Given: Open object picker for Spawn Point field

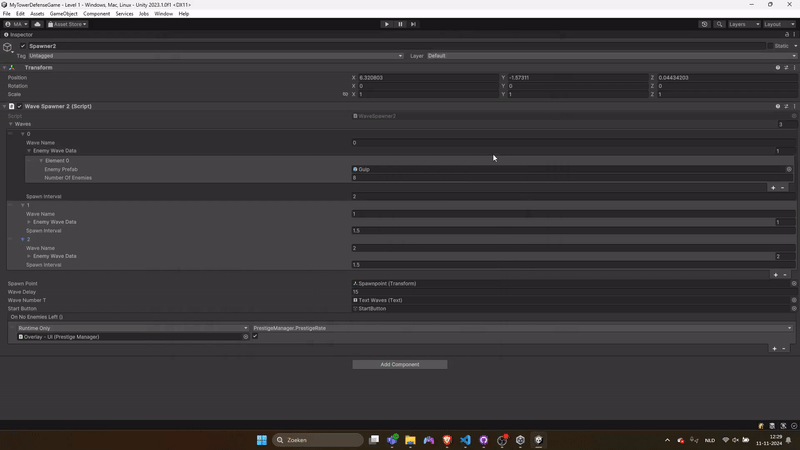Looking at the screenshot, I should 794,284.
